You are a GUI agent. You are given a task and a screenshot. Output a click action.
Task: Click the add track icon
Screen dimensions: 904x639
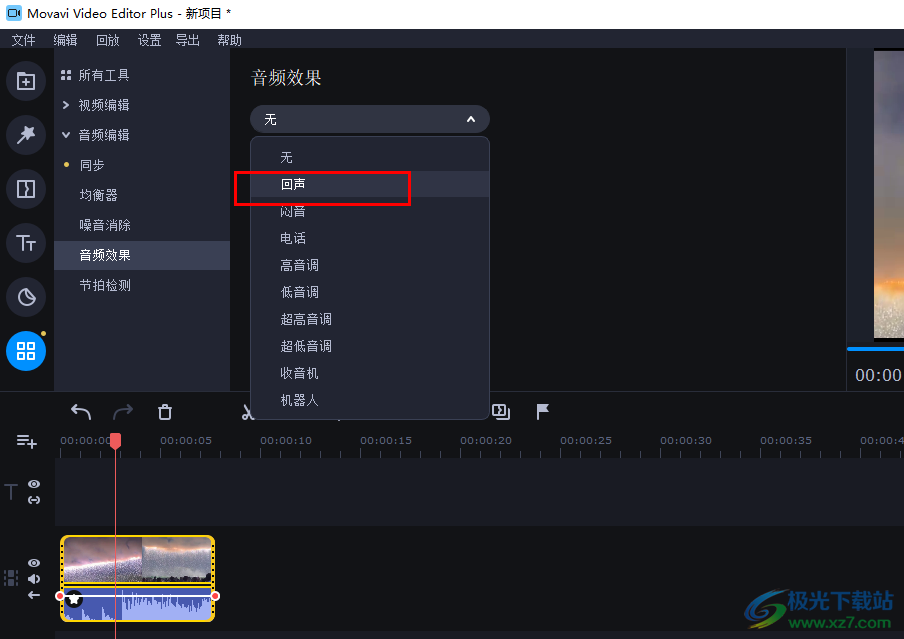click(26, 441)
